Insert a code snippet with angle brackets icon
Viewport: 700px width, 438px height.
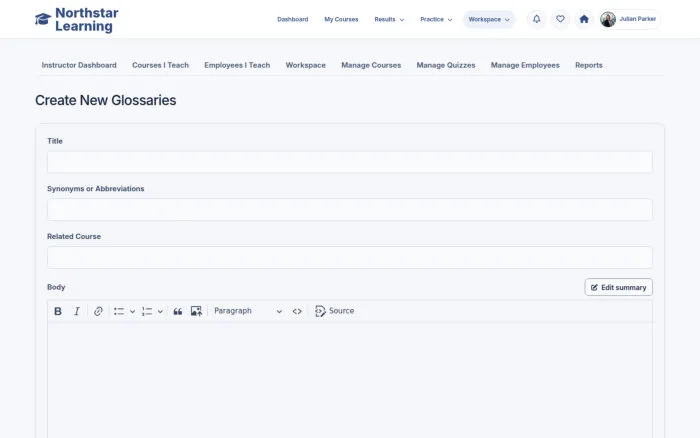pyautogui.click(x=297, y=311)
